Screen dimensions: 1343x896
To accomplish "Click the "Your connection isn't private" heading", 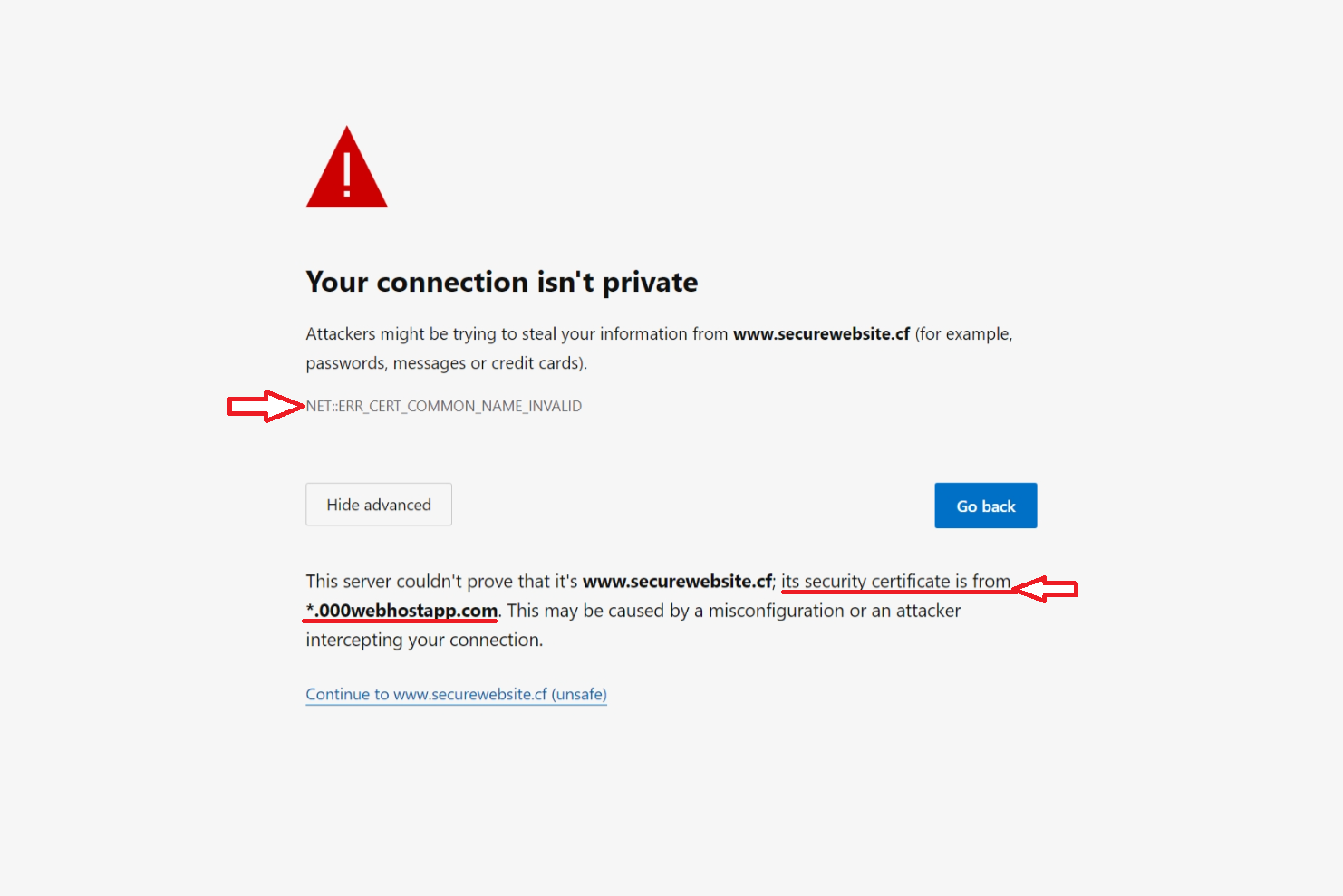I will pos(501,283).
